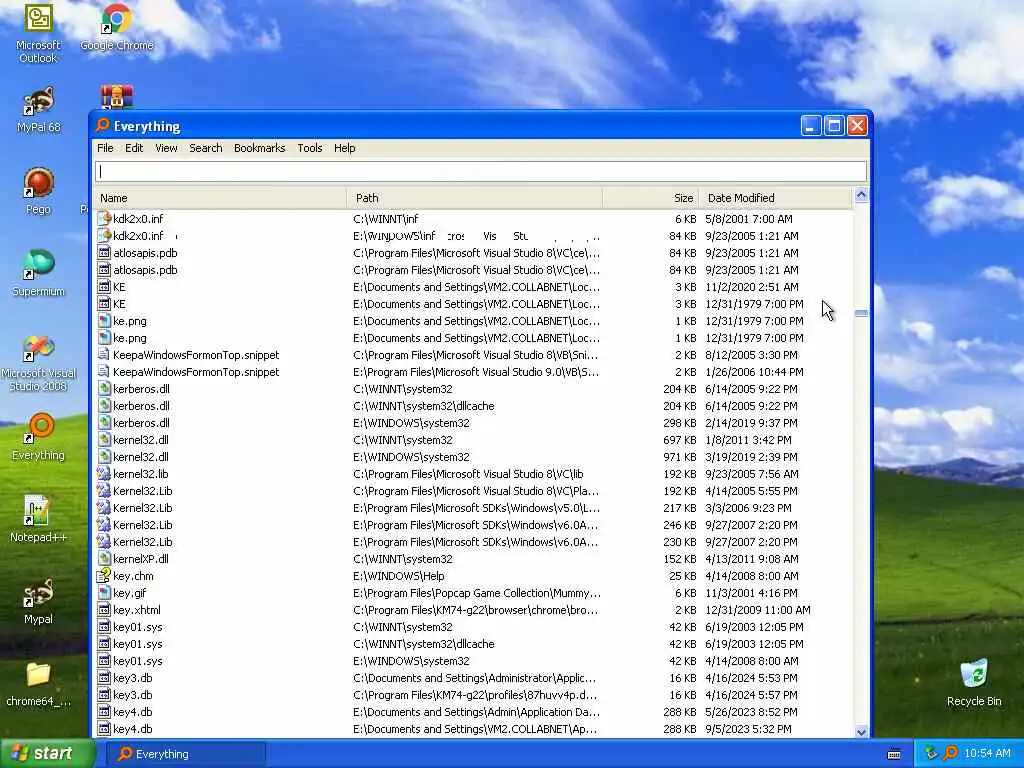Select the chrome64 folder on desktop
The width and height of the screenshot is (1024, 768).
pos(38,684)
